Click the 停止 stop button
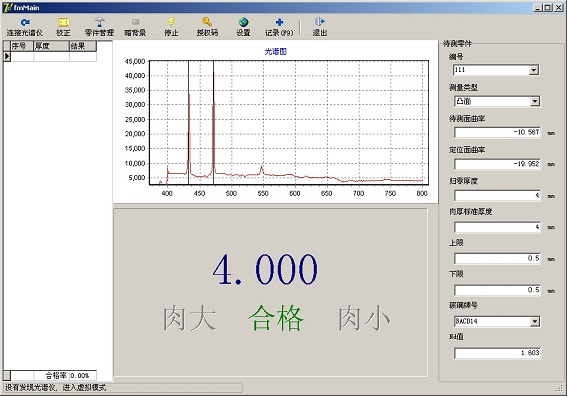The height and width of the screenshot is (396, 567). coord(171,27)
